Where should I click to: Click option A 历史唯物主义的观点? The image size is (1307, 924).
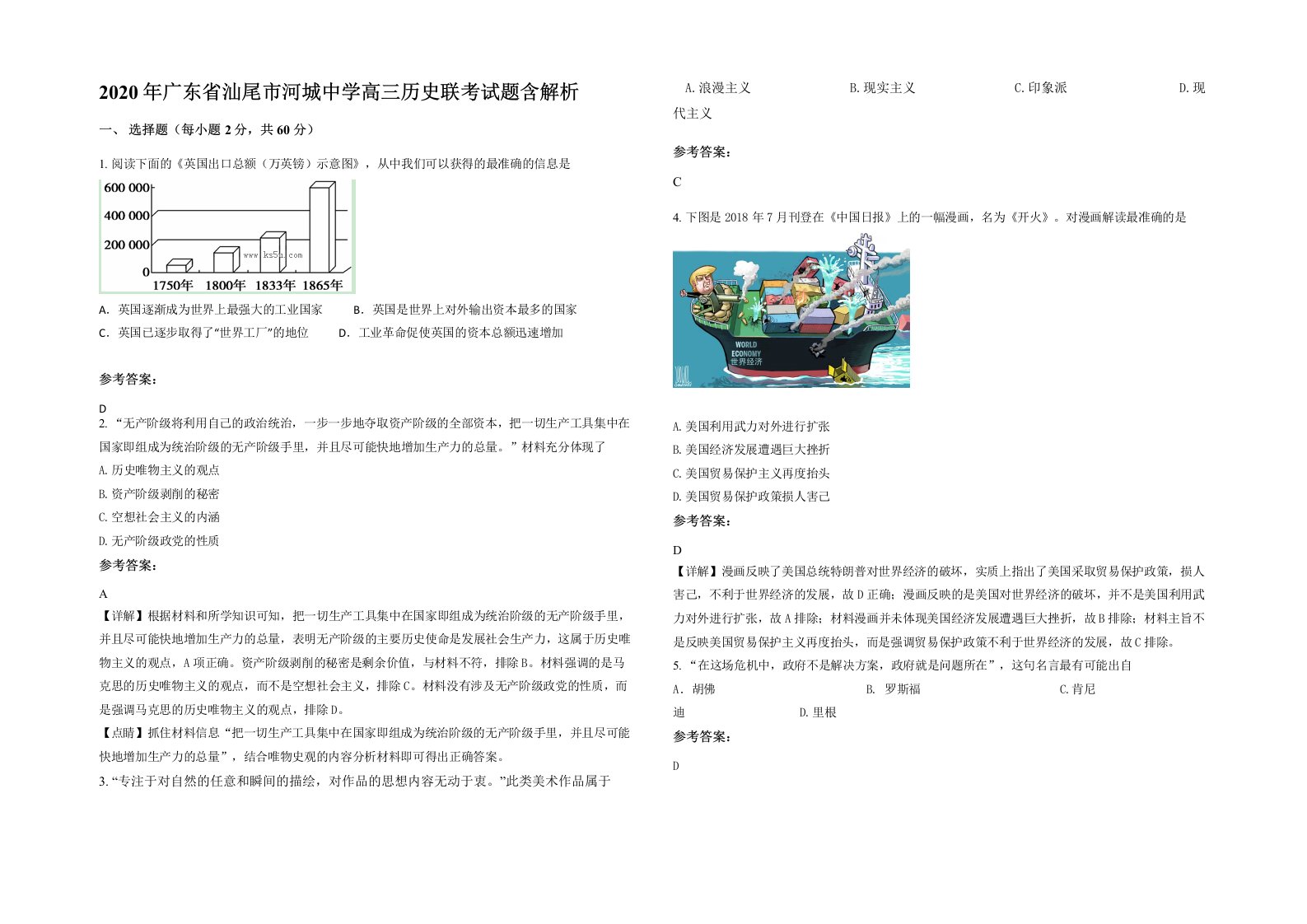coord(159,470)
